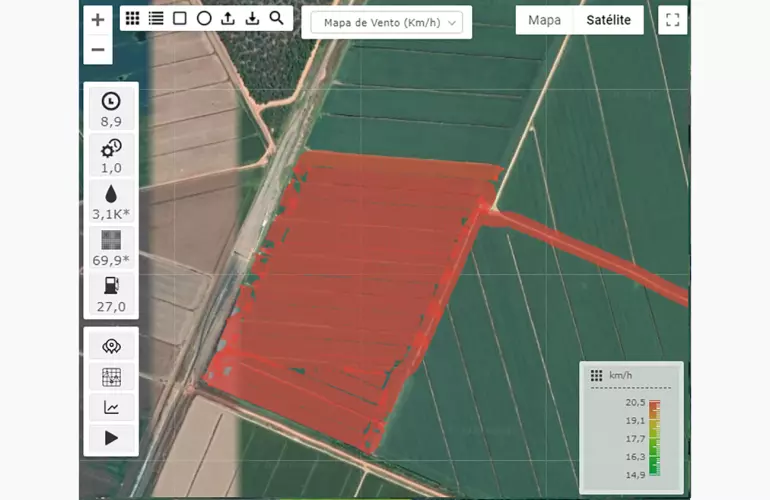Open the list view icon in toolbar
This screenshot has height=500, width=770.
[x=156, y=18]
